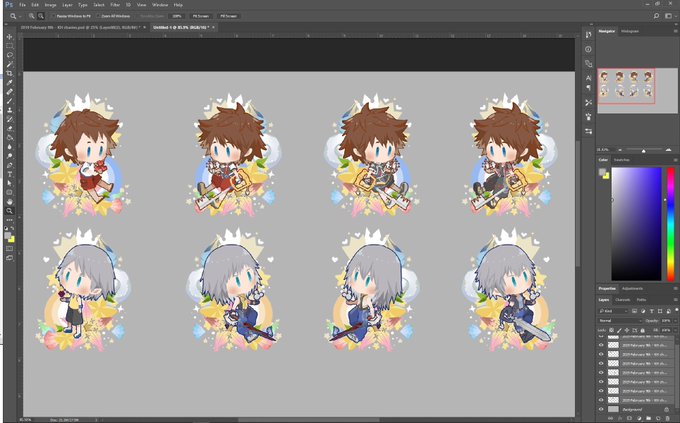Select the Dodge tool
This screenshot has width=680, height=423.
click(10, 156)
